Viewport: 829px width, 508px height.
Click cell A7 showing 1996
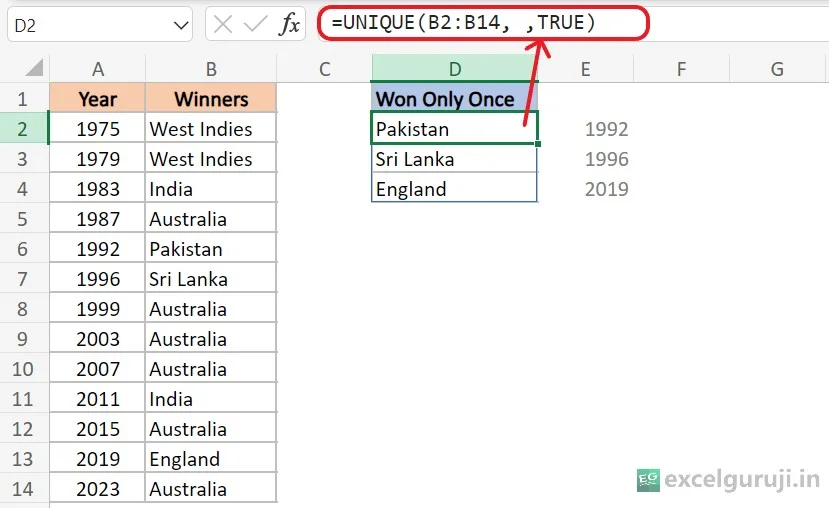pos(98,279)
